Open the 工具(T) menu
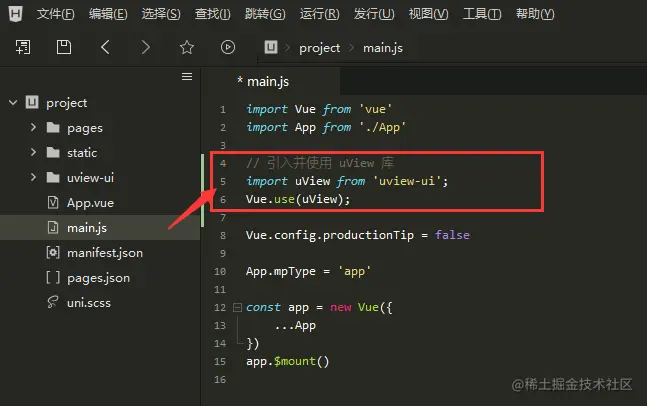The width and height of the screenshot is (647, 406). (482, 14)
